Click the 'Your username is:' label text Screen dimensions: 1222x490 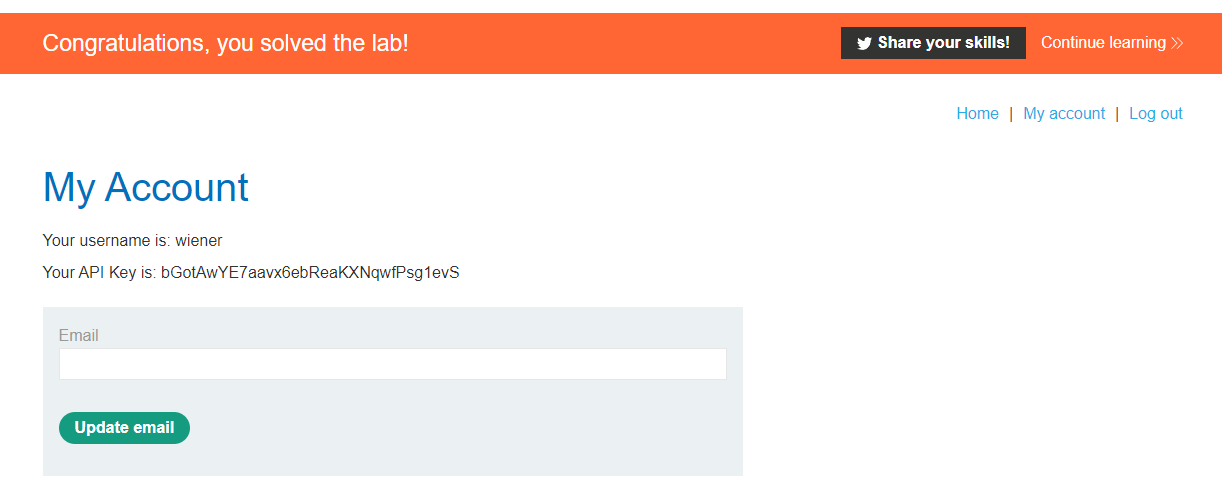coord(107,240)
